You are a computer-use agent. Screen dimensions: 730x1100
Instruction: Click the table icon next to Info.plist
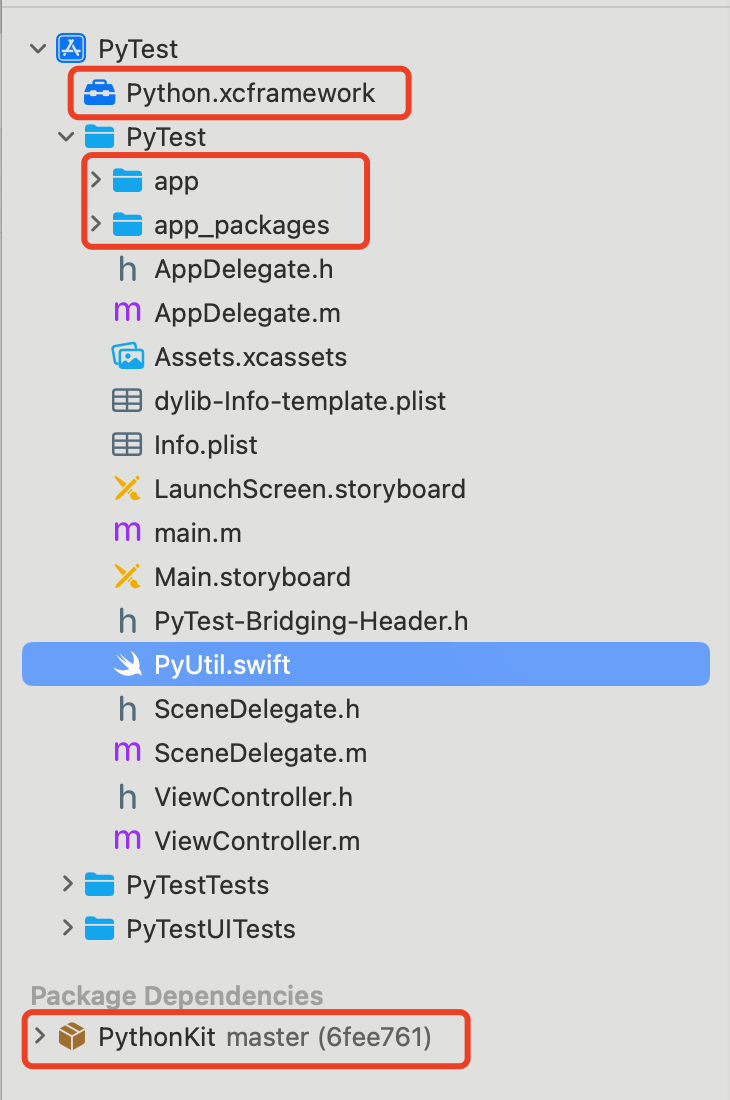pyautogui.click(x=126, y=444)
